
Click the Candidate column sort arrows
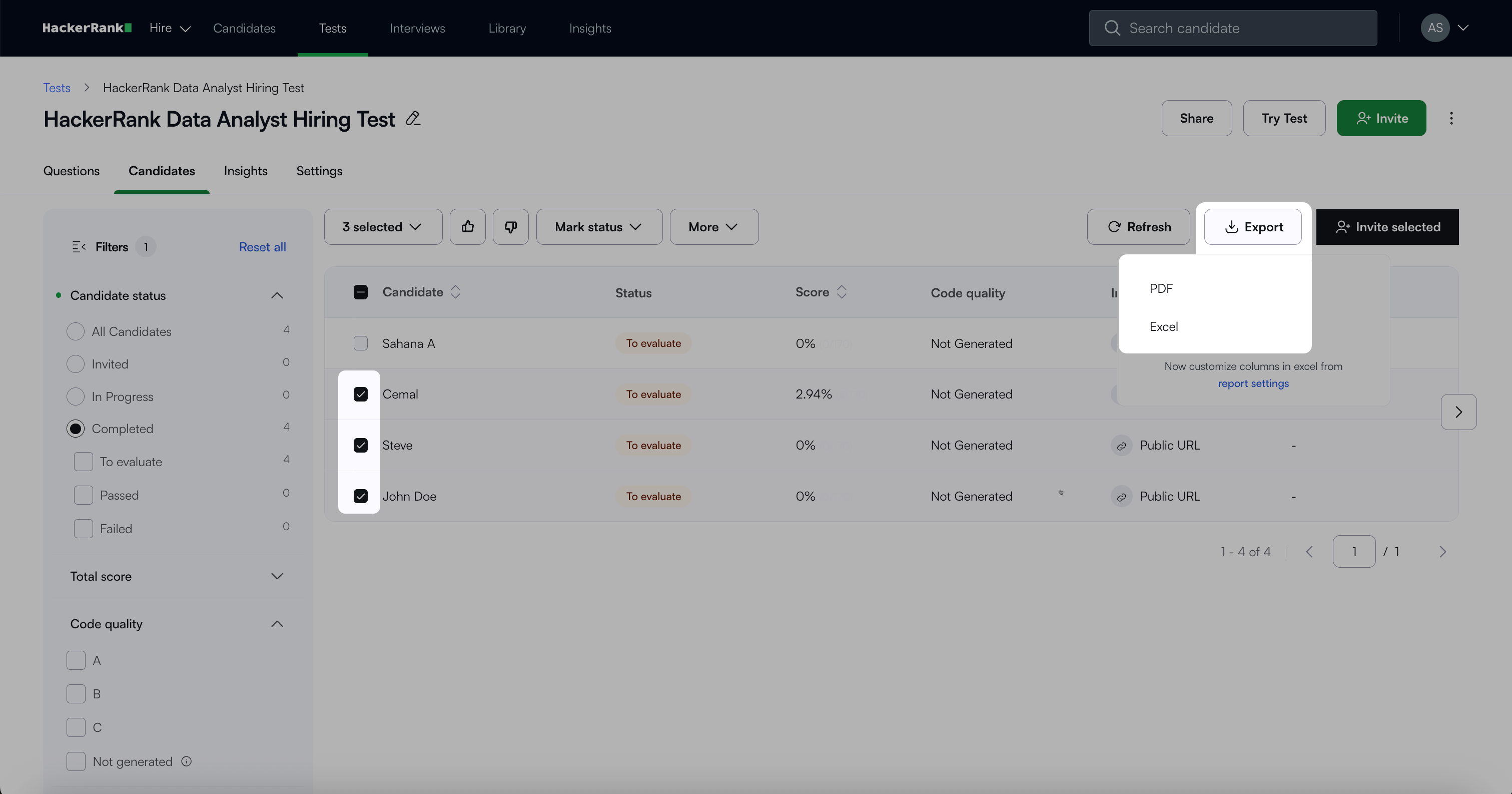coord(455,292)
